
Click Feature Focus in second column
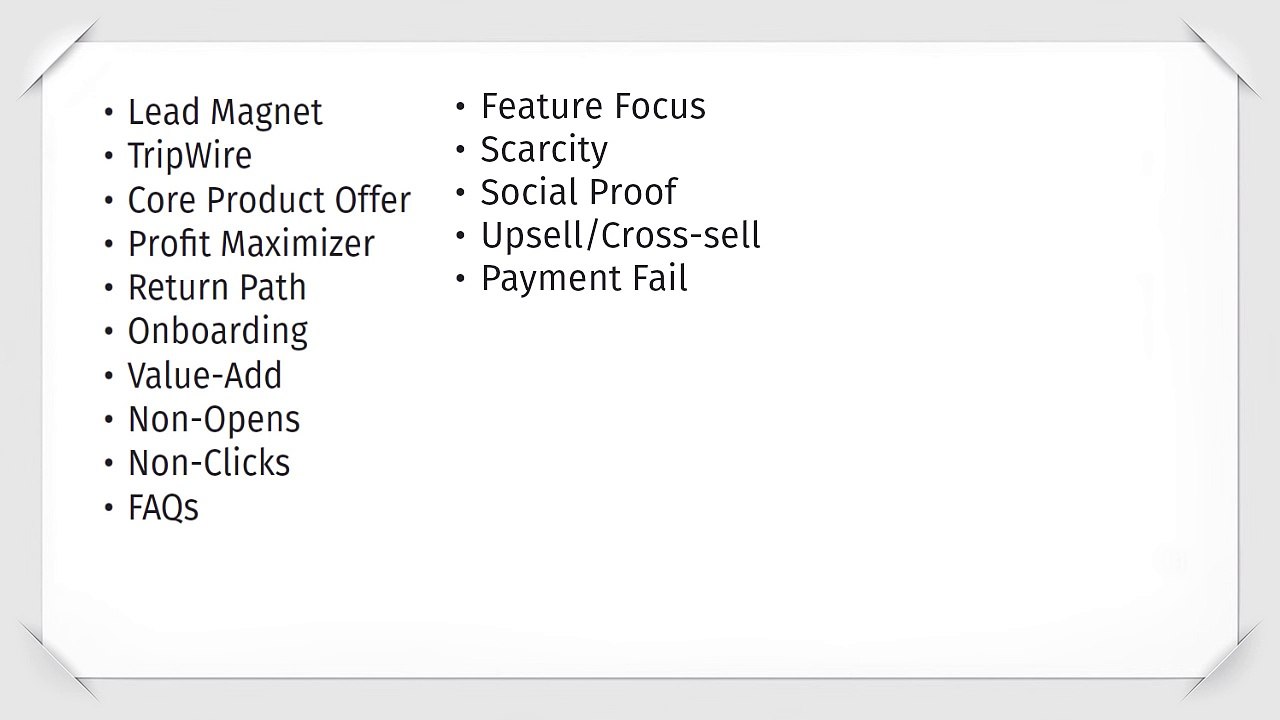pyautogui.click(x=593, y=107)
